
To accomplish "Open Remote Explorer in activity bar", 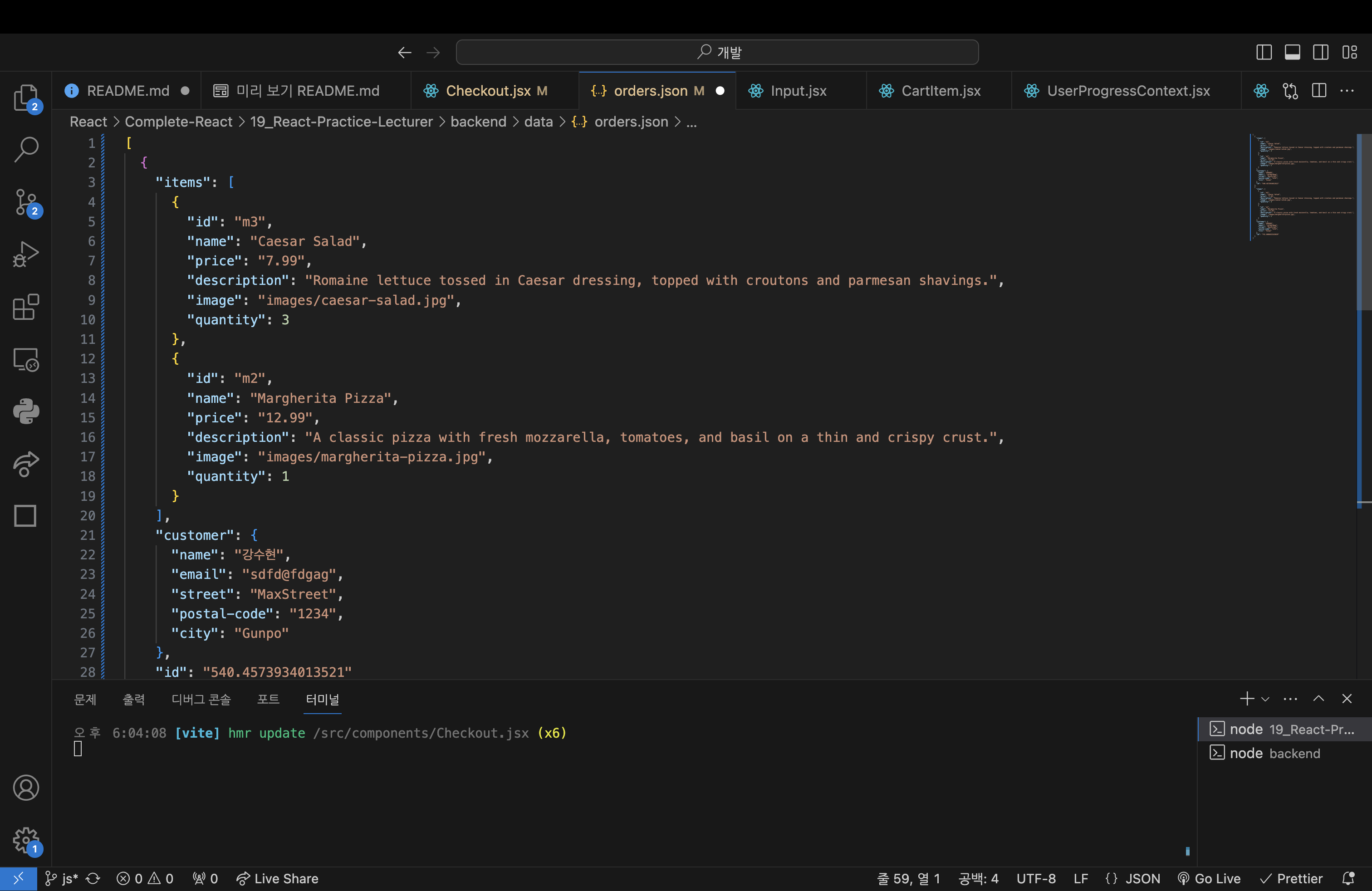I will (x=25, y=359).
